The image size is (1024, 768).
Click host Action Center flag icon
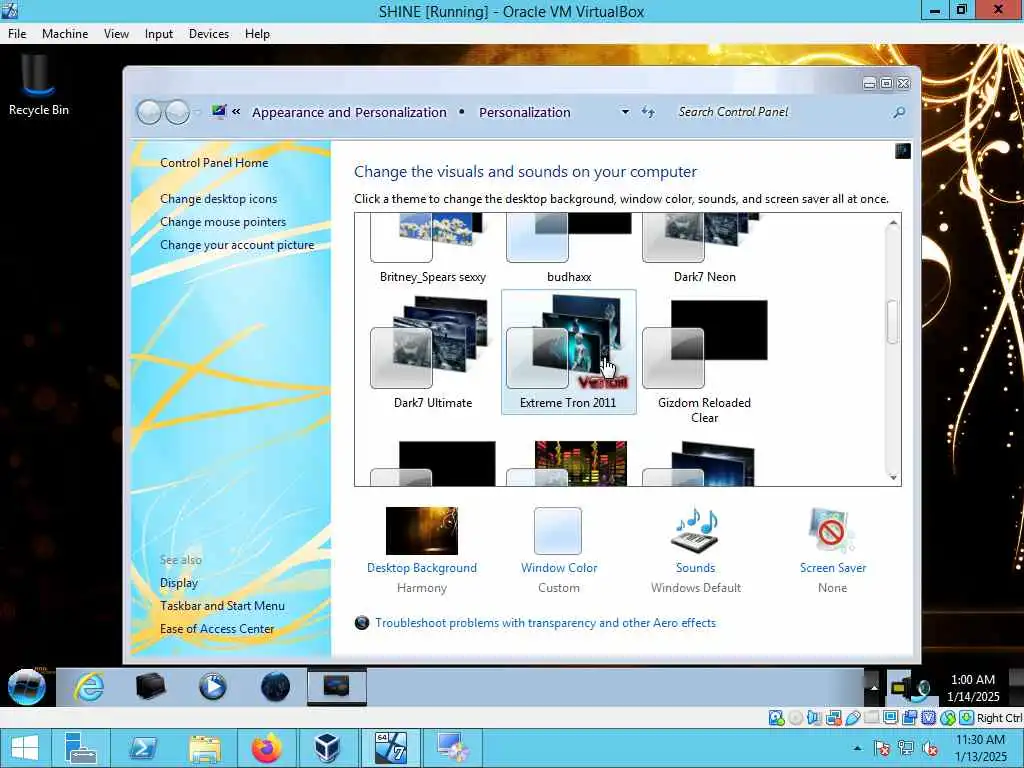882,748
